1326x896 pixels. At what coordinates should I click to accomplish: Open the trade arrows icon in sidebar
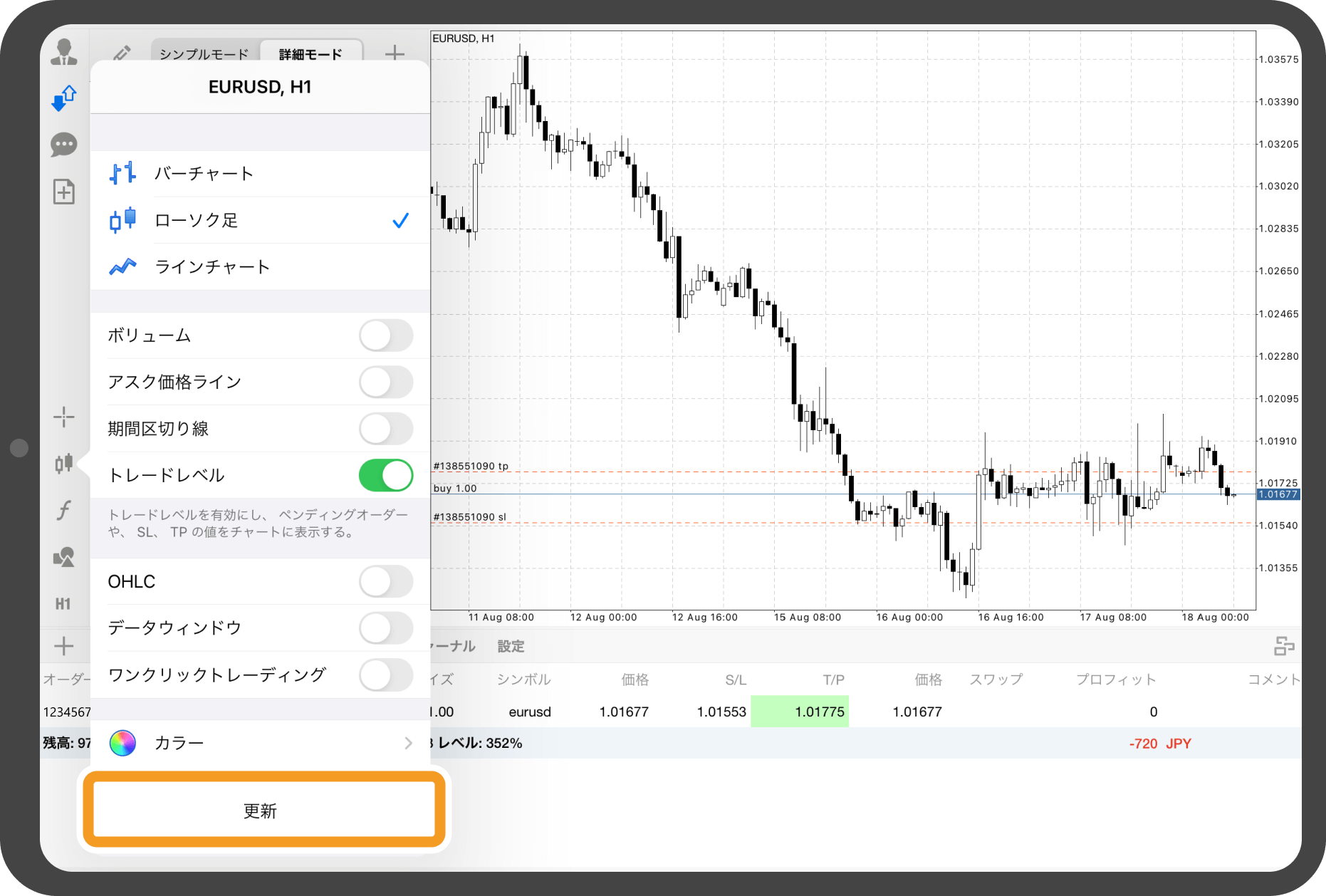(x=64, y=98)
